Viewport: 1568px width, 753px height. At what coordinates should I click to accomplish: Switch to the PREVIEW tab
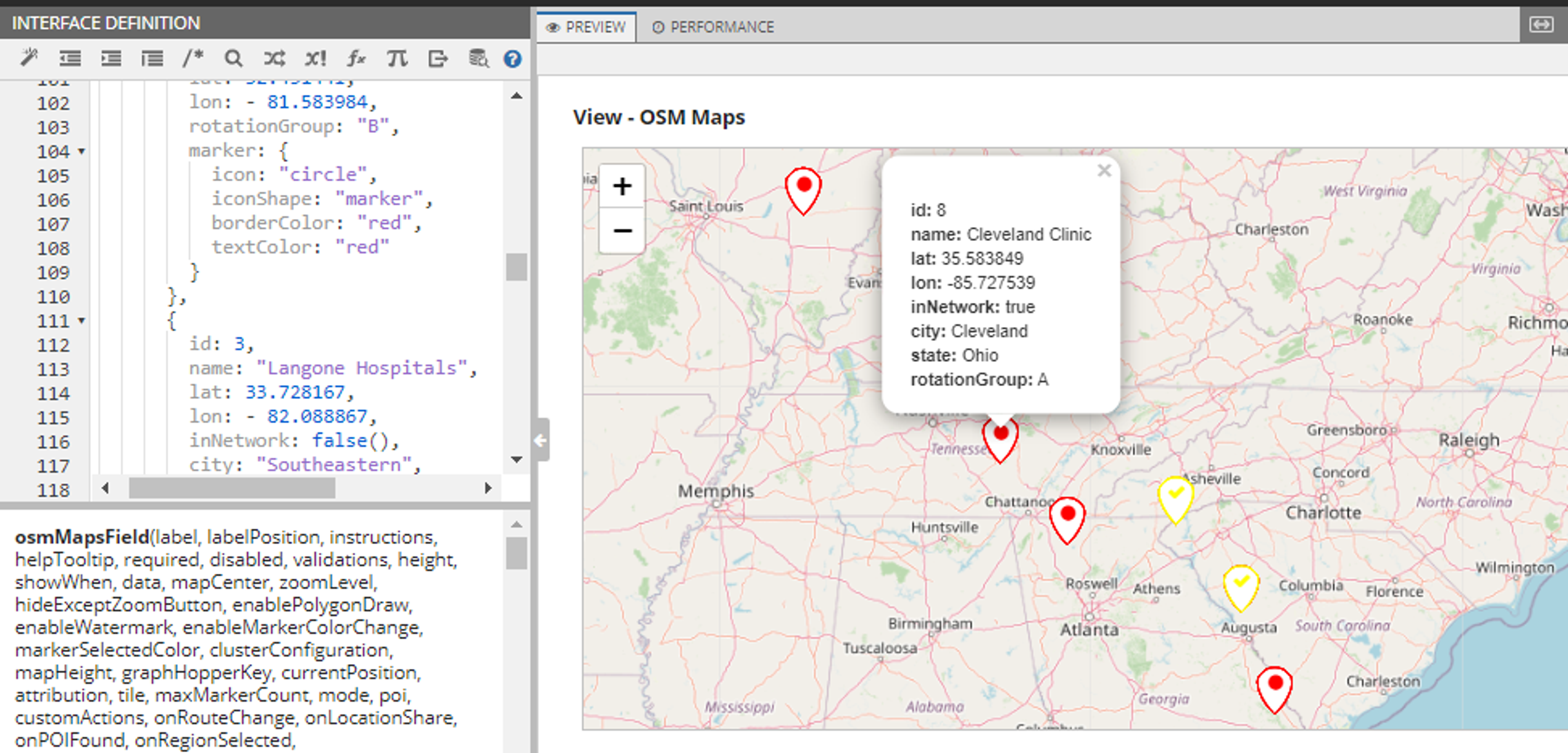(586, 27)
